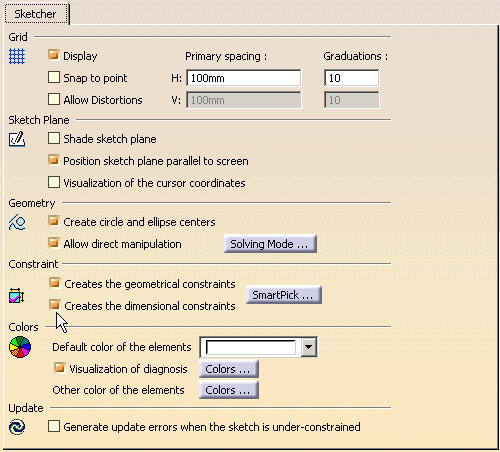Open the default color dropdown arrow
Screen dimensions: 500x452
pyautogui.click(x=309, y=347)
